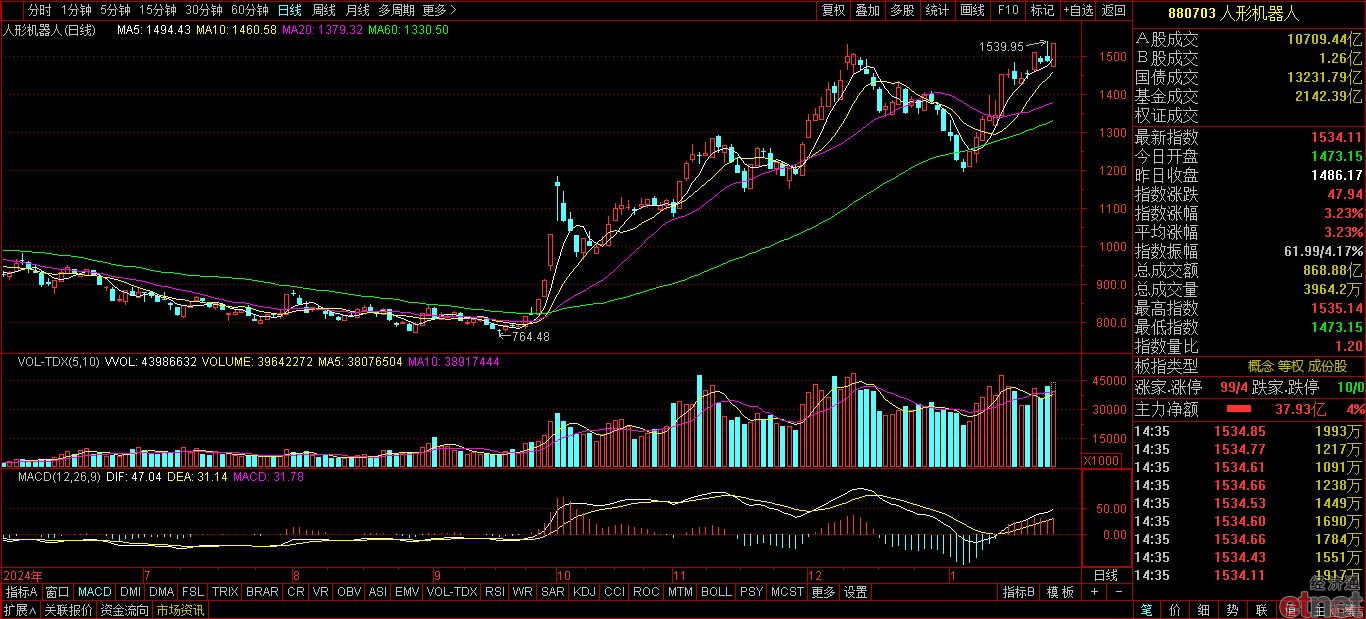Image resolution: width=1366 pixels, height=619 pixels.
Task: Open the 模板 template menu
Action: pos(1061,592)
